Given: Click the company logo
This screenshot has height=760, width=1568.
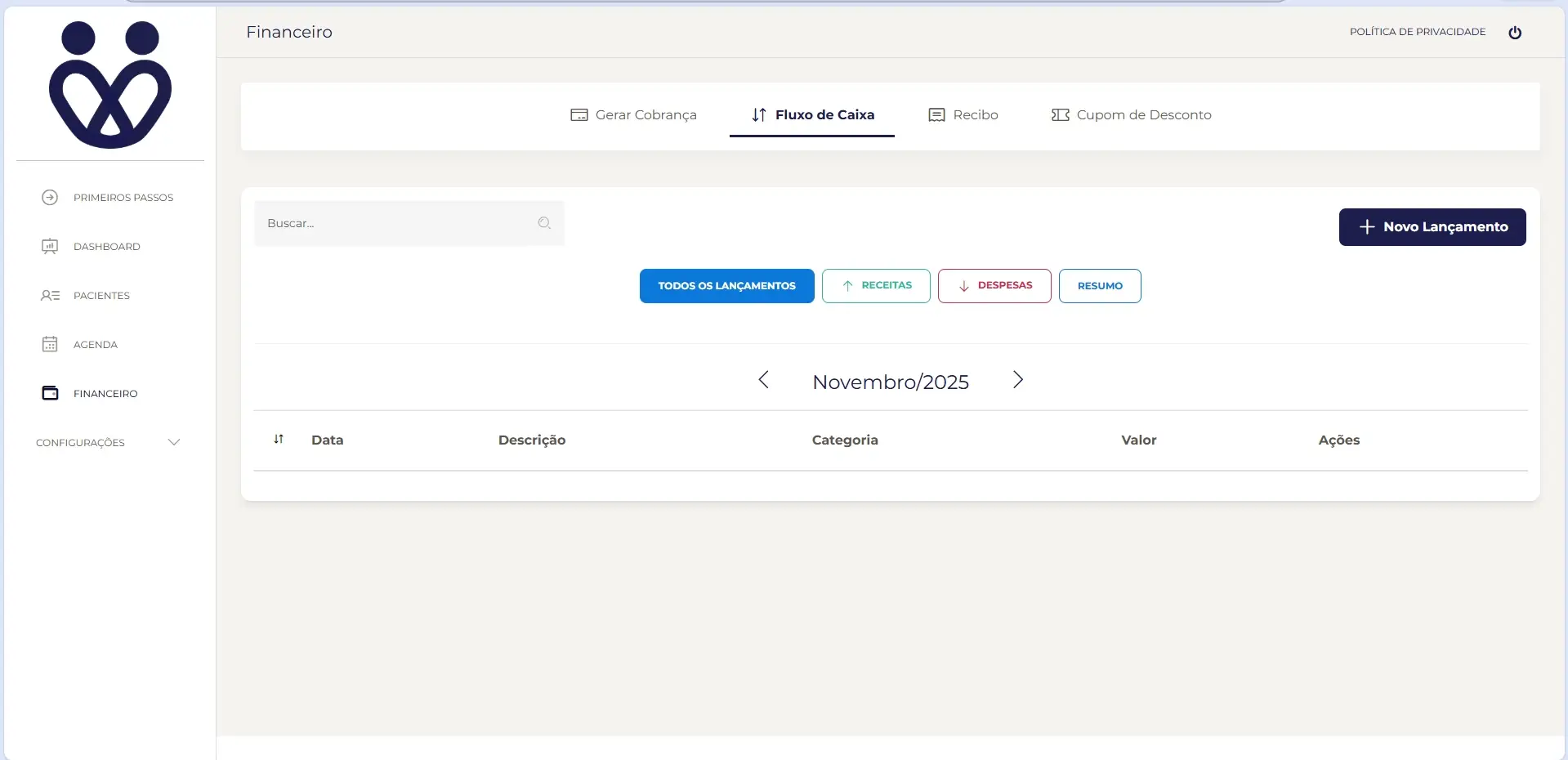Looking at the screenshot, I should point(110,85).
